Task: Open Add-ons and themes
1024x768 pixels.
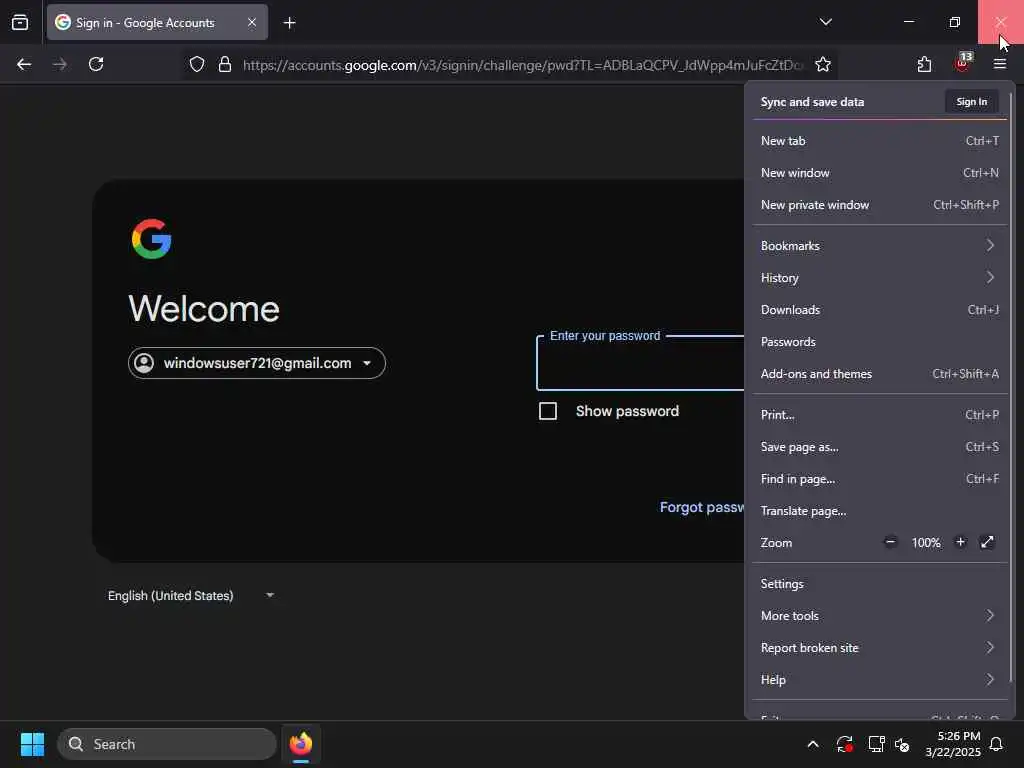Action: (880, 374)
